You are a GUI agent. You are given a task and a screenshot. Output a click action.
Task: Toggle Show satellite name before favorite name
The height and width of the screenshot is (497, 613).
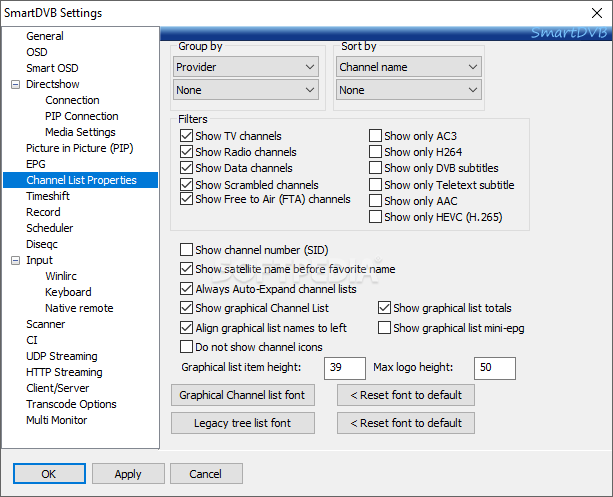tap(186, 269)
